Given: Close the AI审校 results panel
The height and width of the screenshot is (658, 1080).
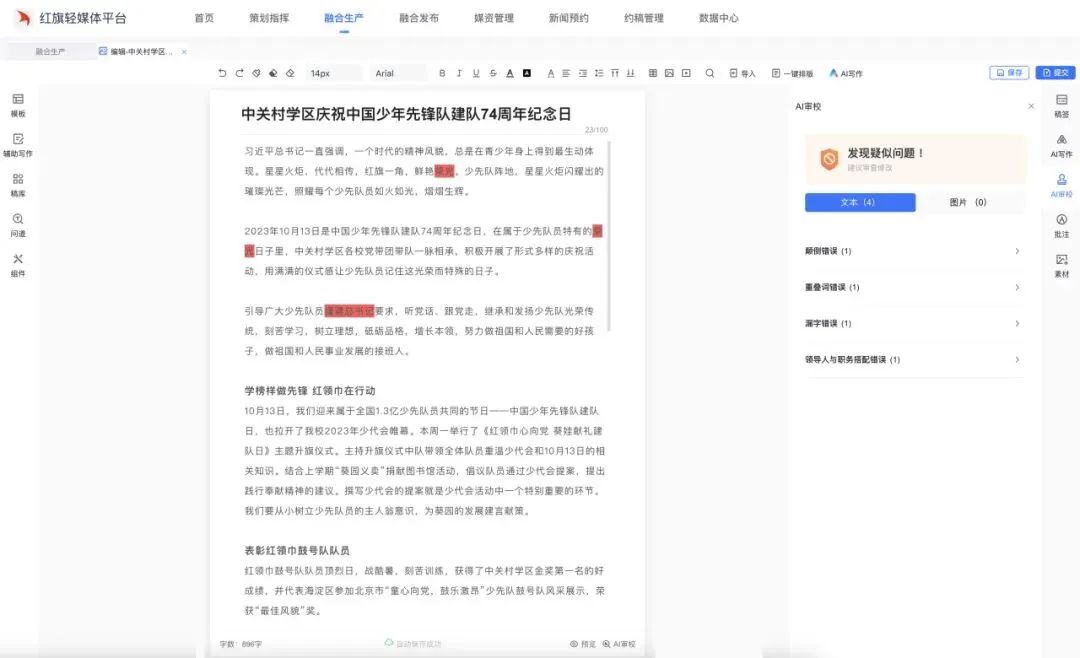Looking at the screenshot, I should pos(1031,106).
